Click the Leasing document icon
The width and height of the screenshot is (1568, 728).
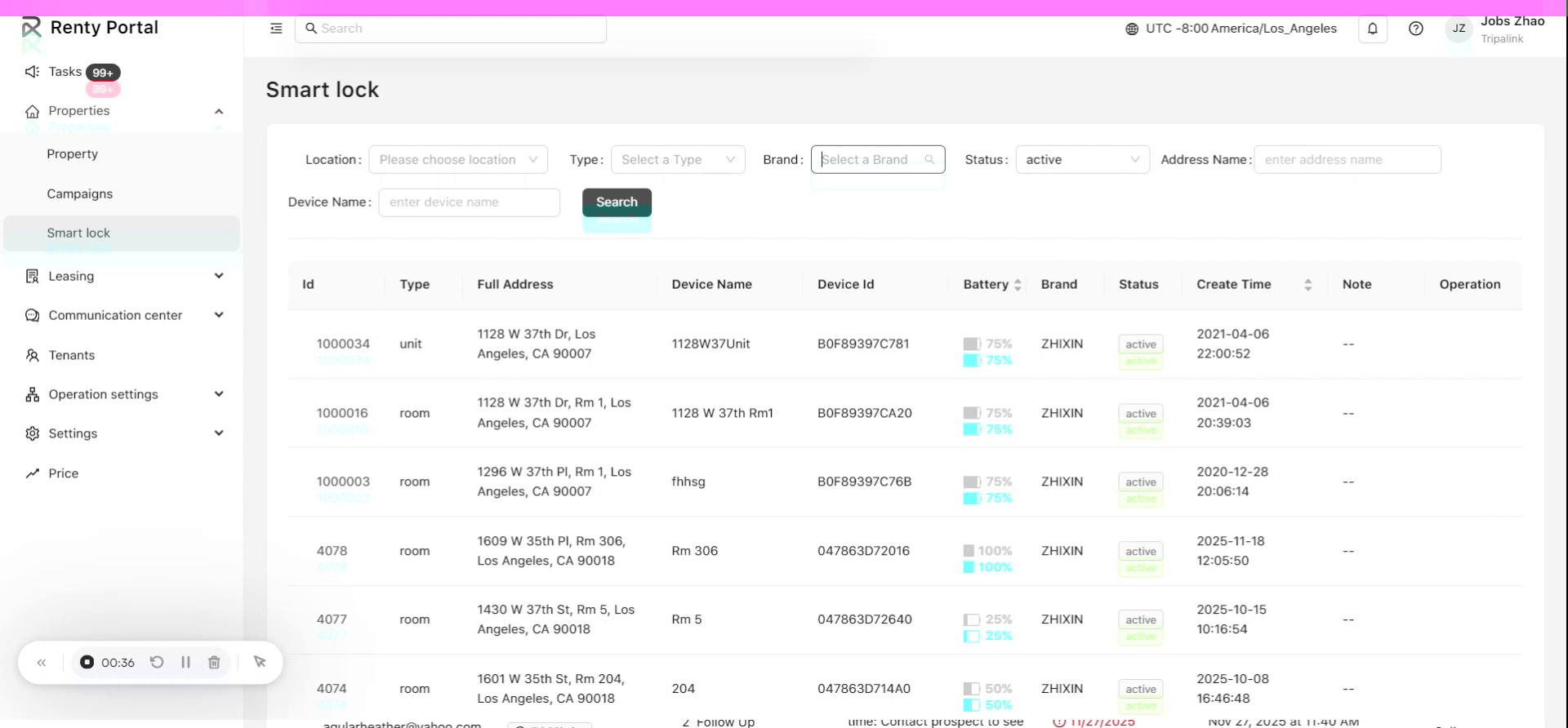point(32,277)
